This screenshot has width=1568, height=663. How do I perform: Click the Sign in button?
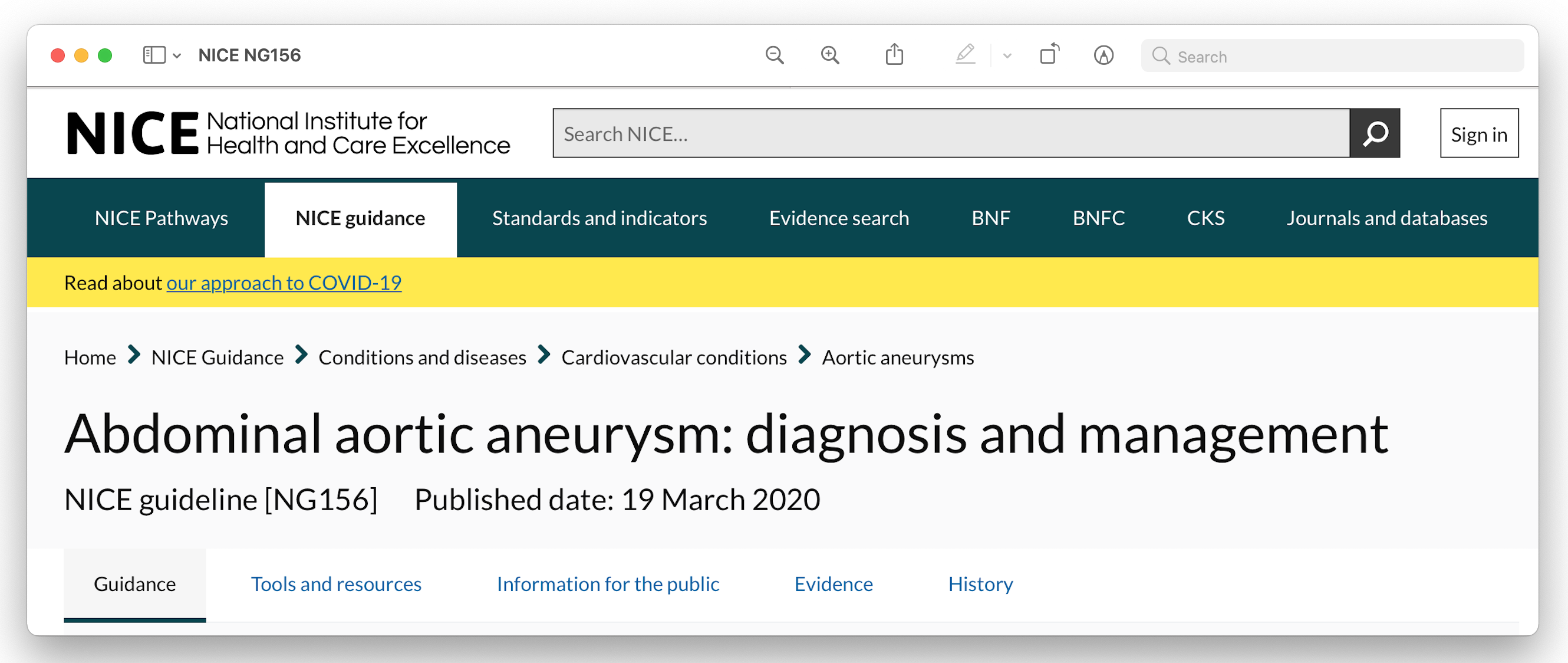(1479, 133)
